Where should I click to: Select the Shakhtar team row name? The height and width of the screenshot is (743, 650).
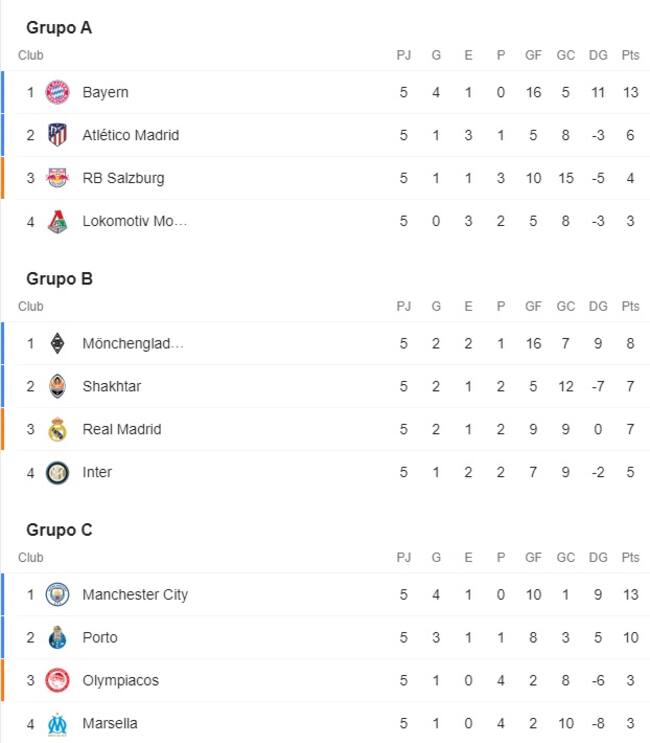[x=112, y=386]
